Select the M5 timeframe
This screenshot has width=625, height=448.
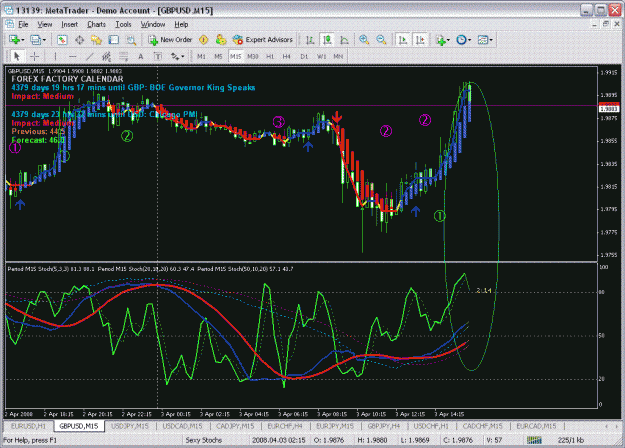point(218,57)
